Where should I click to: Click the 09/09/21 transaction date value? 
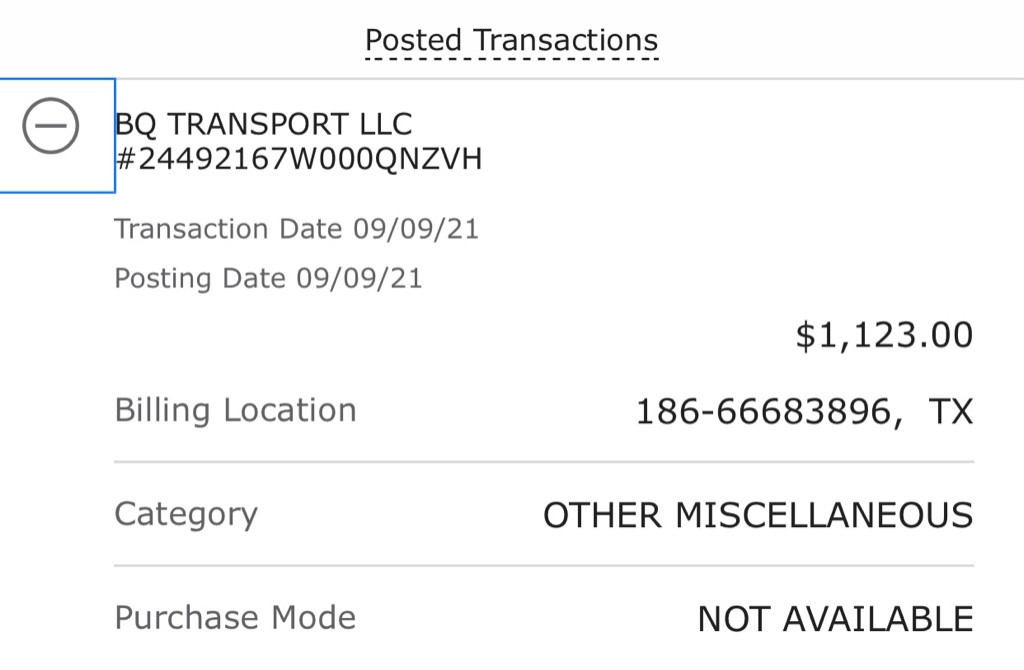click(x=415, y=229)
